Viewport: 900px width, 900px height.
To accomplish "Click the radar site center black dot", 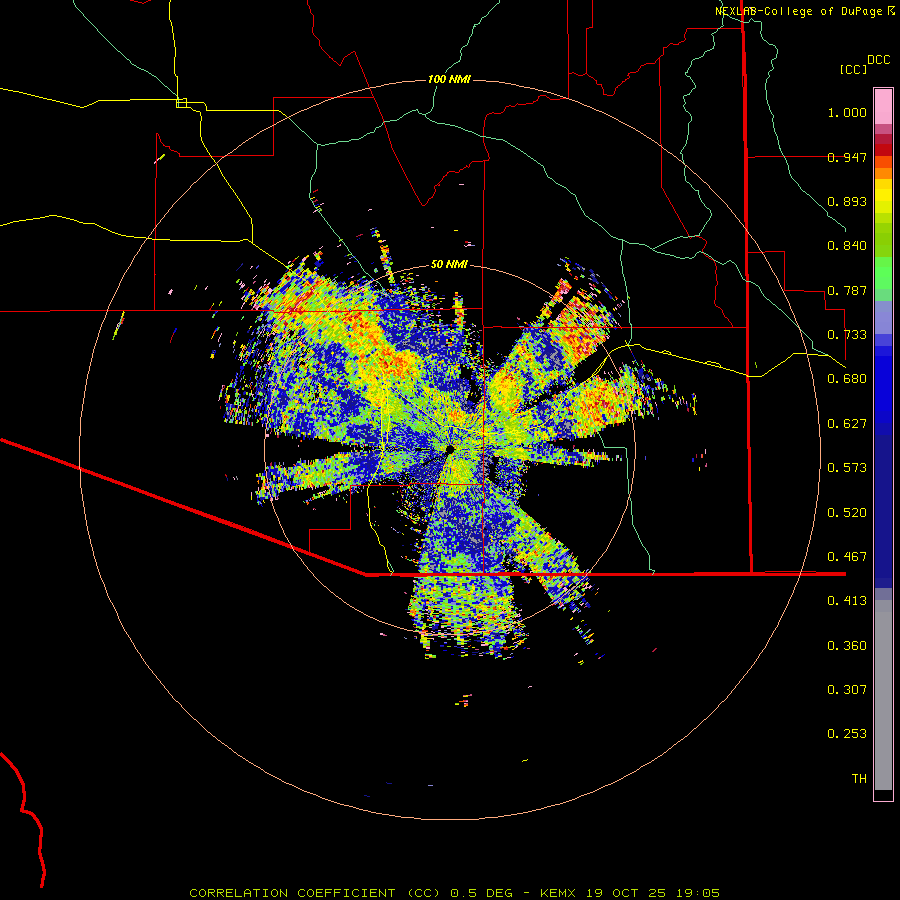I will [449, 449].
